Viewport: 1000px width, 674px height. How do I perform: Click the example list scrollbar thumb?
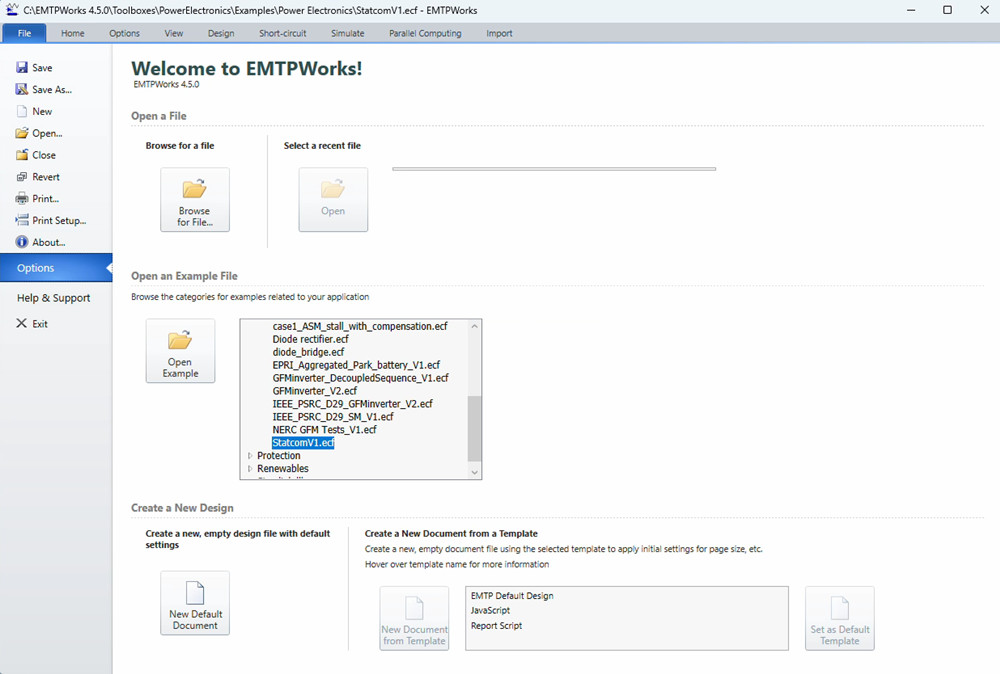[x=474, y=428]
